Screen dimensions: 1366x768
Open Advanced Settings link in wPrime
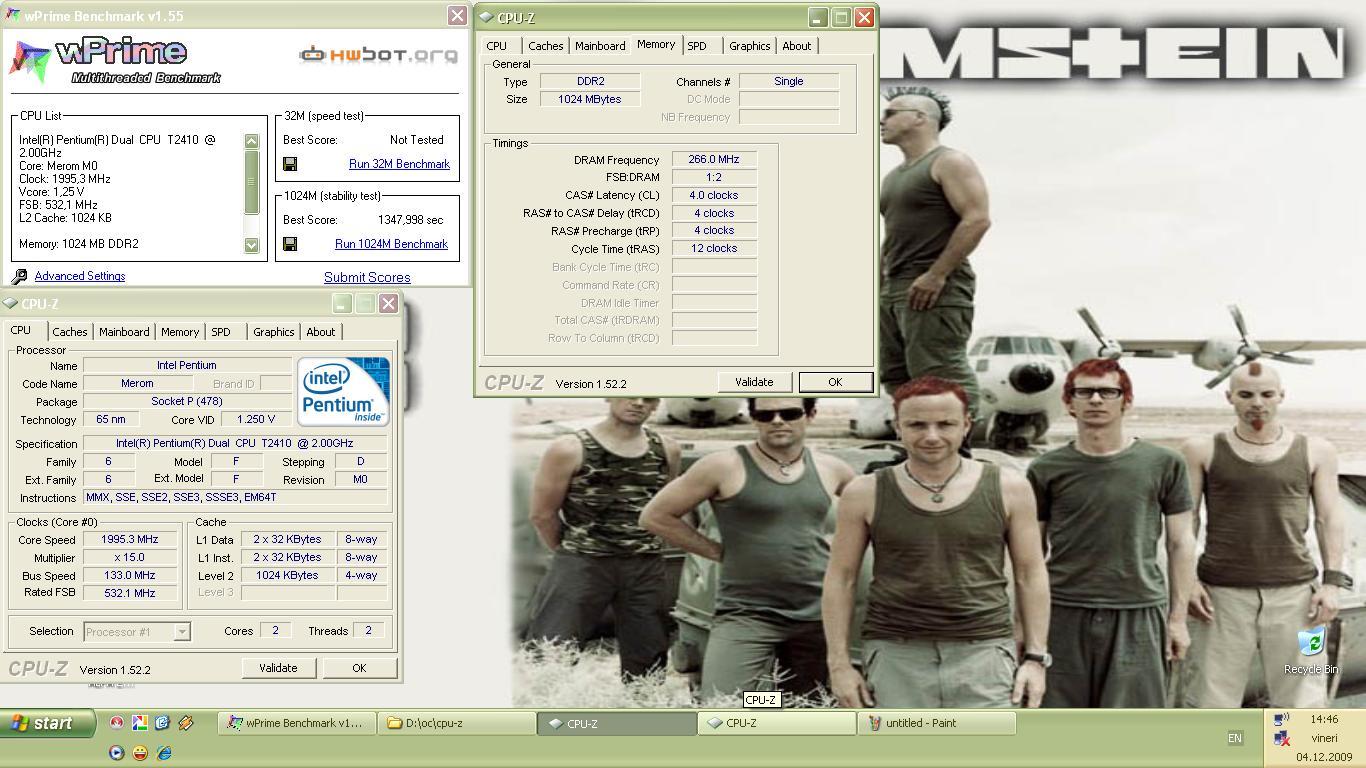[x=80, y=276]
